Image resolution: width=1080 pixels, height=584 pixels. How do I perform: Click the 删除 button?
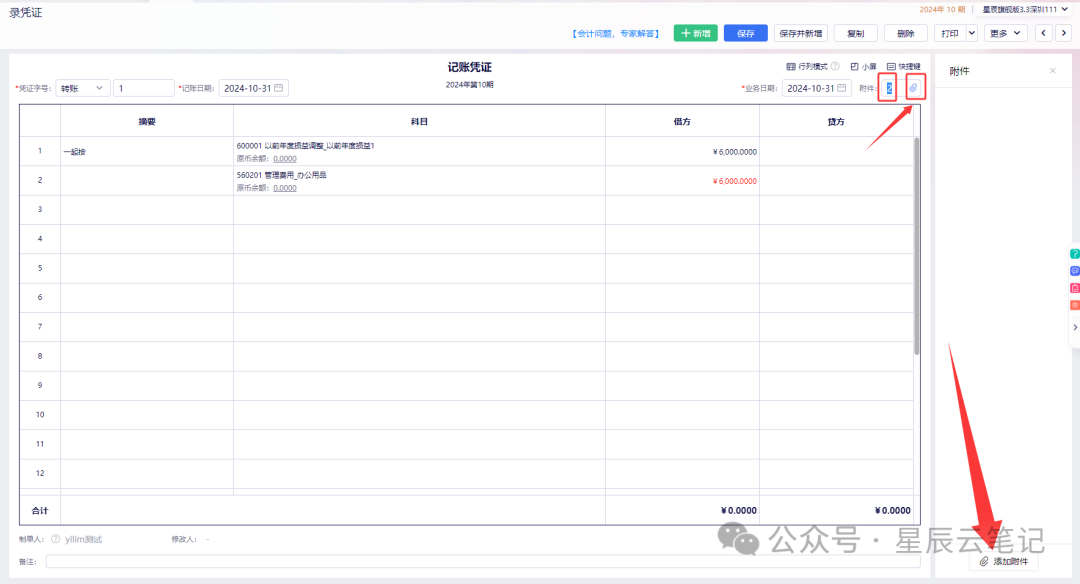[906, 33]
